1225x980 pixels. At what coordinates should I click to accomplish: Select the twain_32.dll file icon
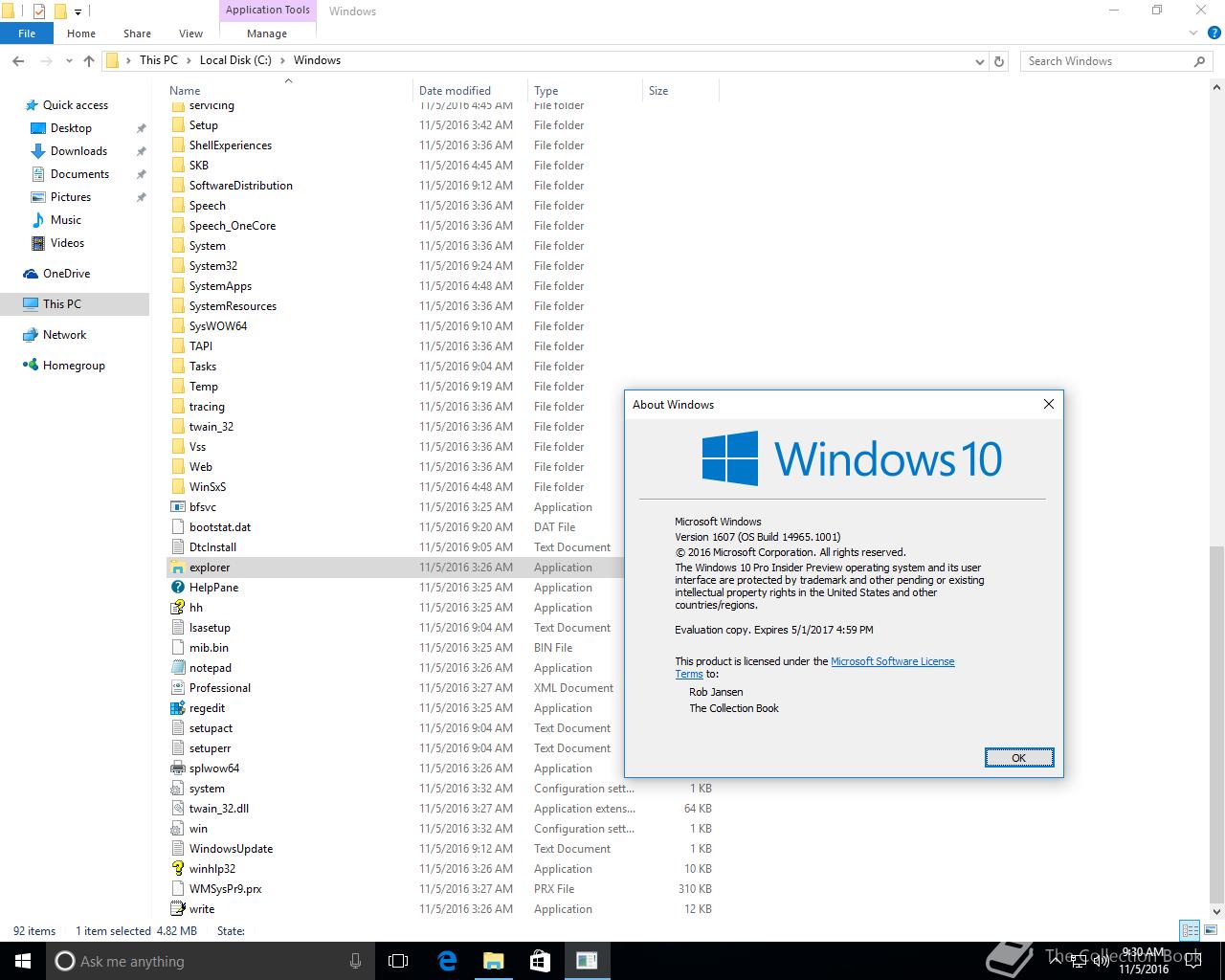[177, 809]
